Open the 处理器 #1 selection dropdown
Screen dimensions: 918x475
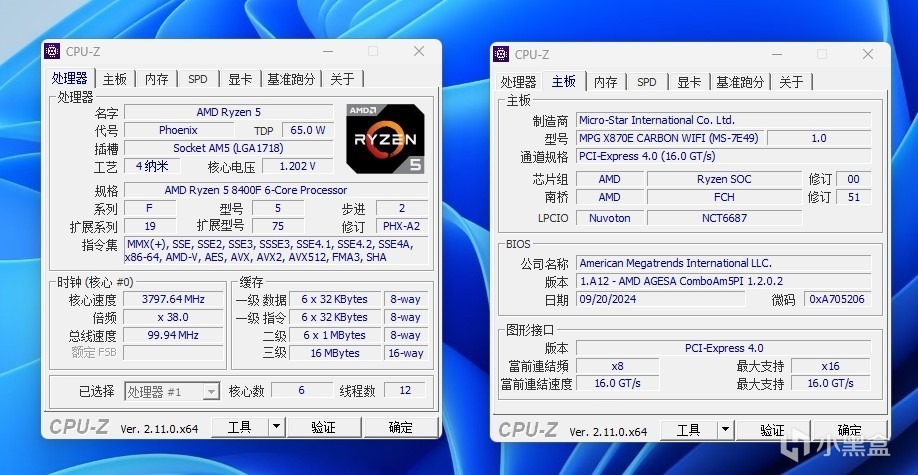tap(211, 391)
